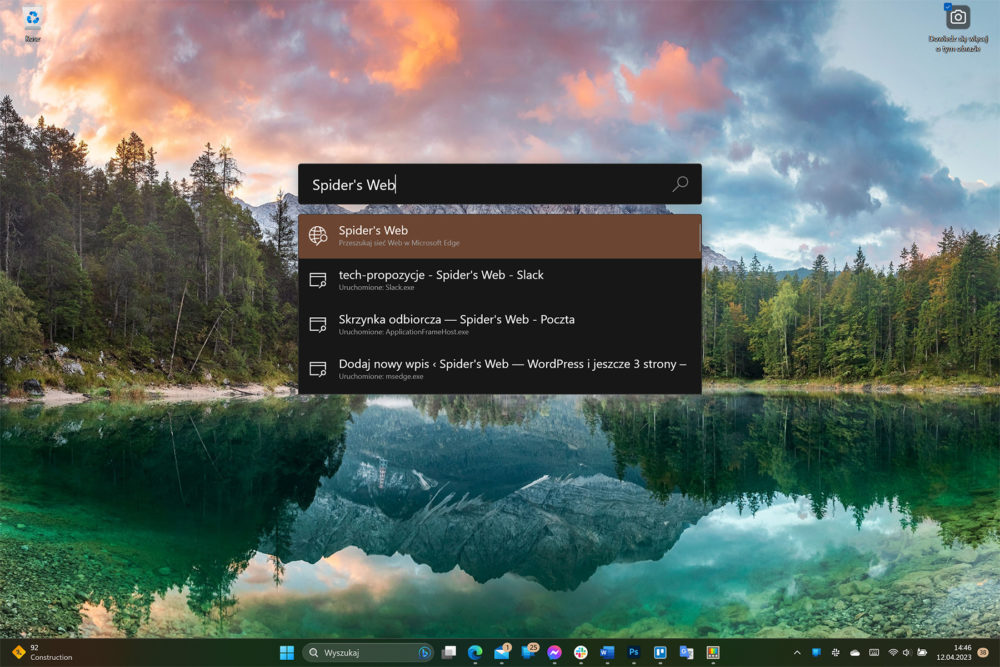Open the Wi-Fi network icon in the tray
The image size is (1000, 667).
(893, 652)
